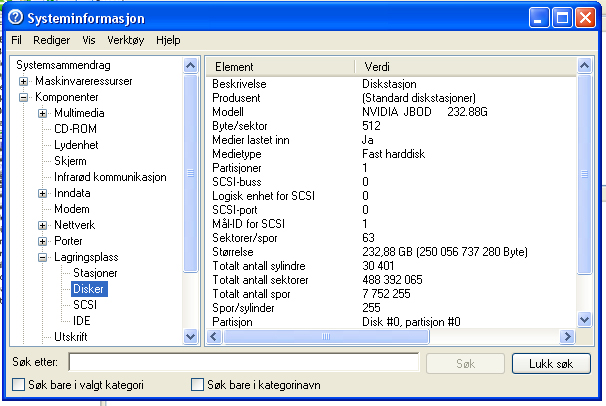Select the Lydenhet tree item
606x406 pixels.
click(76, 145)
